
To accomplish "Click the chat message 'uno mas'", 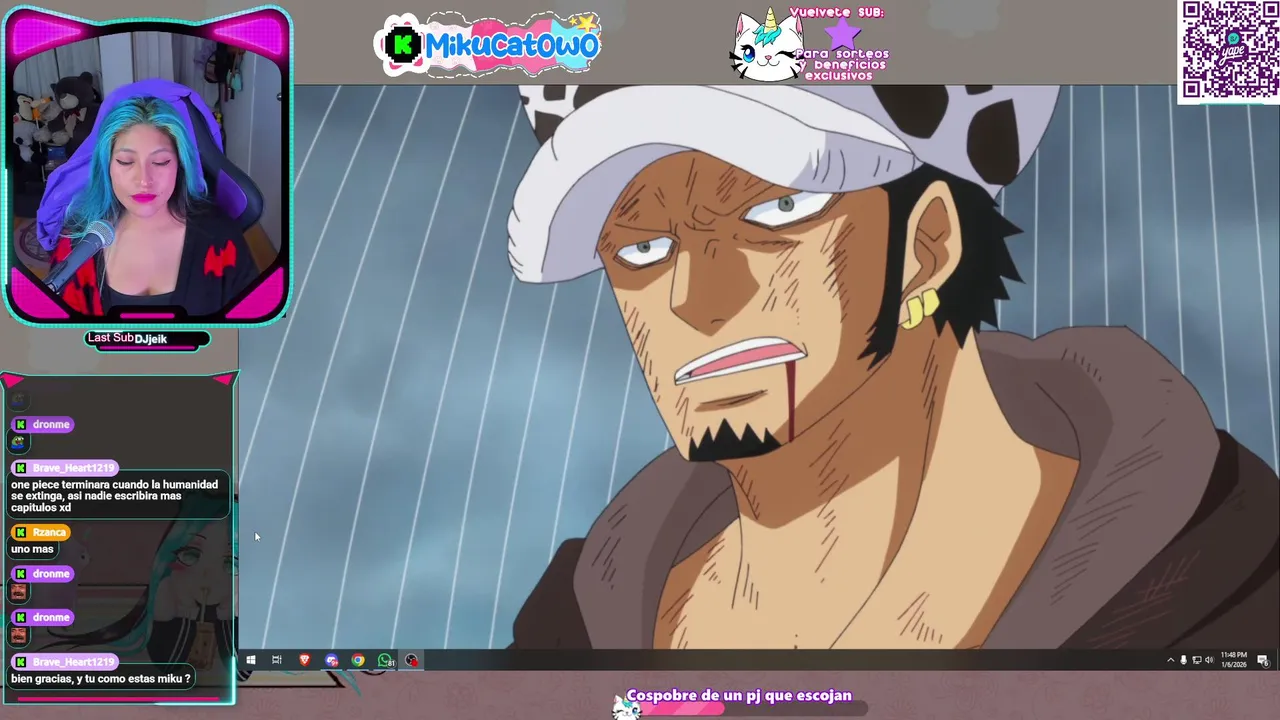I will pyautogui.click(x=32, y=549).
